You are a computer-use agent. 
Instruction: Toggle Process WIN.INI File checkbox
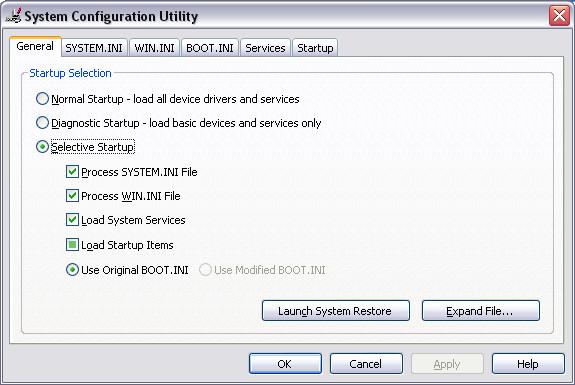click(x=72, y=195)
